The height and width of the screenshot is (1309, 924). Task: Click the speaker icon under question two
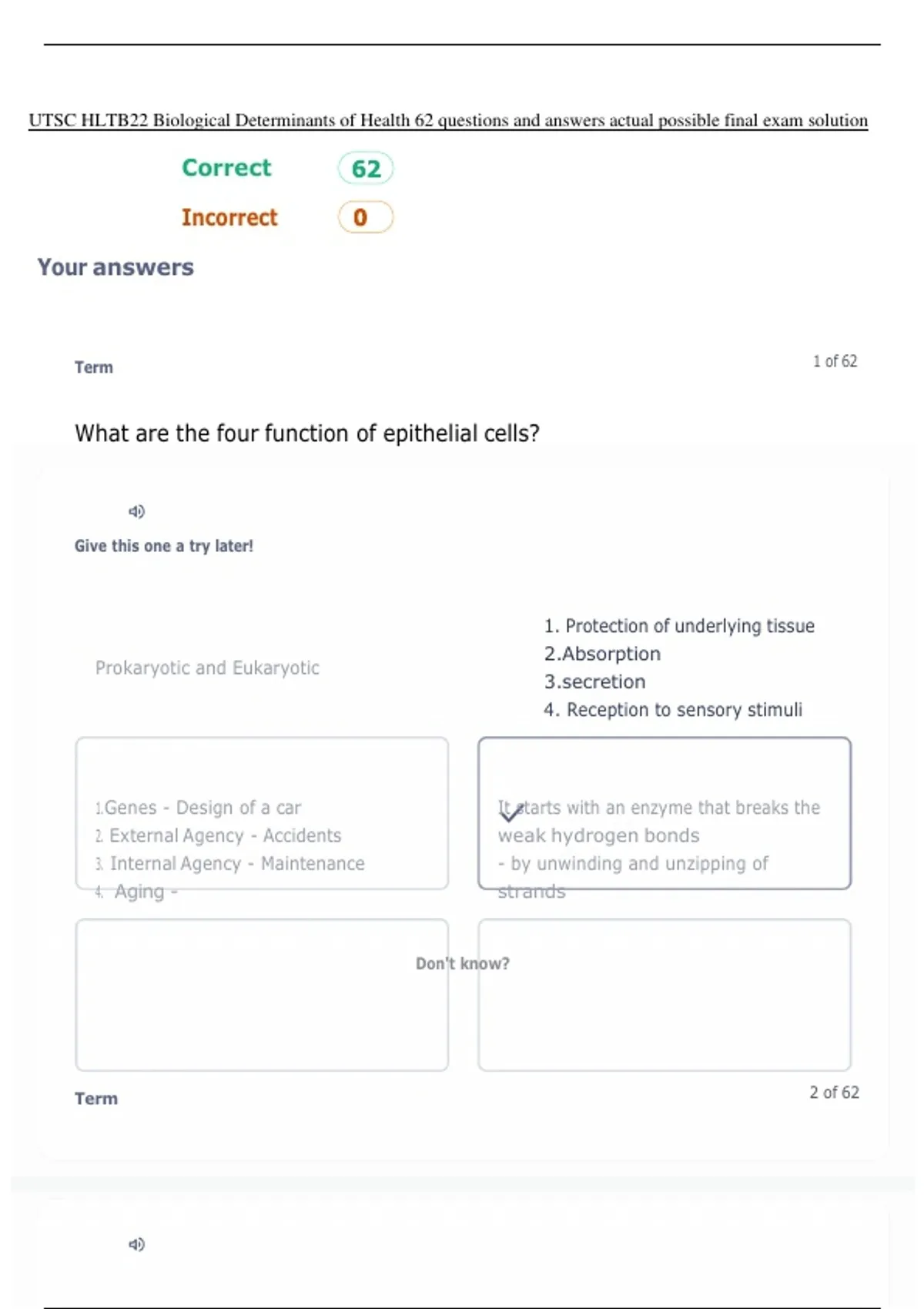coord(136,1244)
